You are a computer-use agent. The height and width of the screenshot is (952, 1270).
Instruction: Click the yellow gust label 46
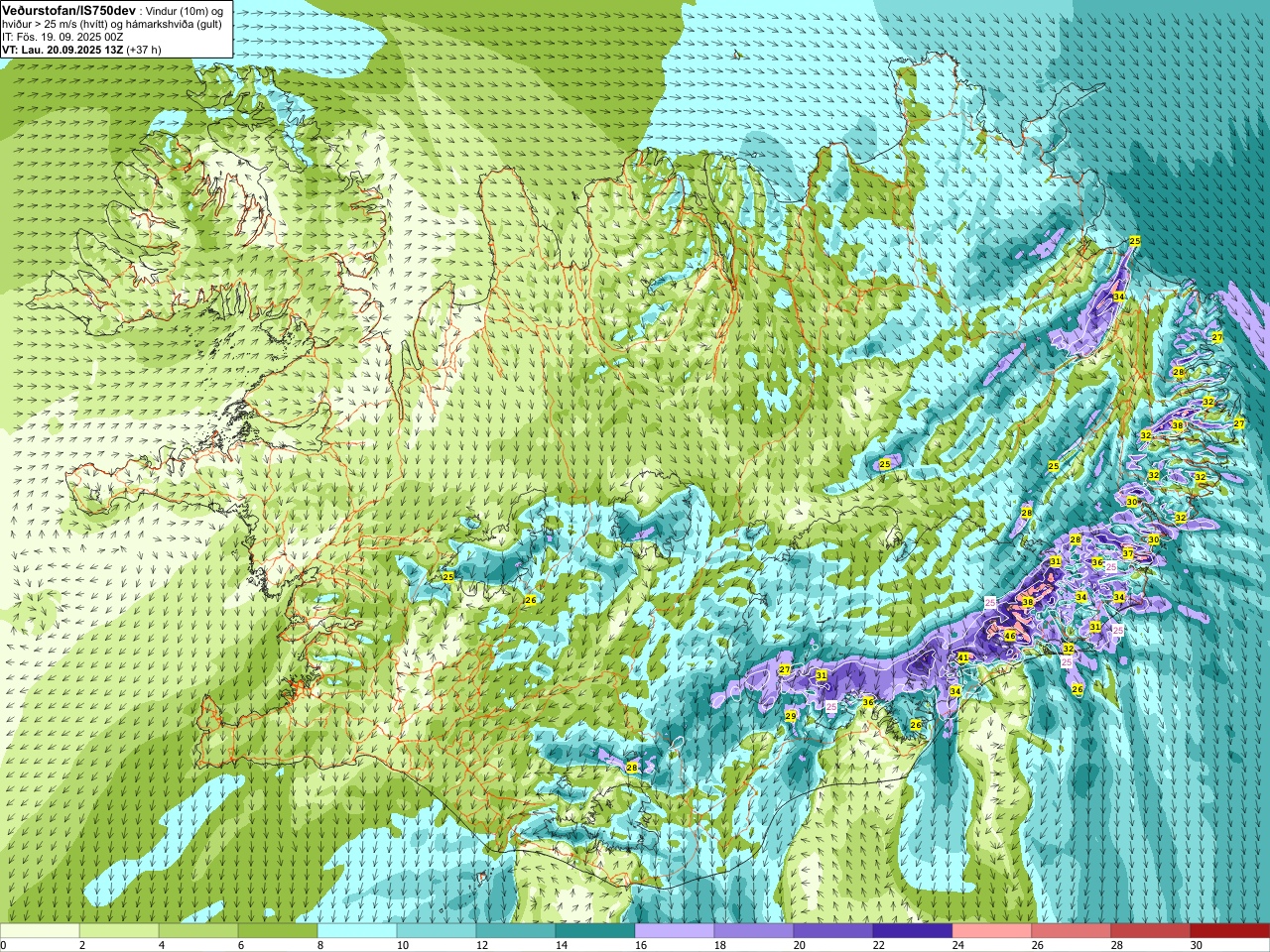click(x=1009, y=636)
